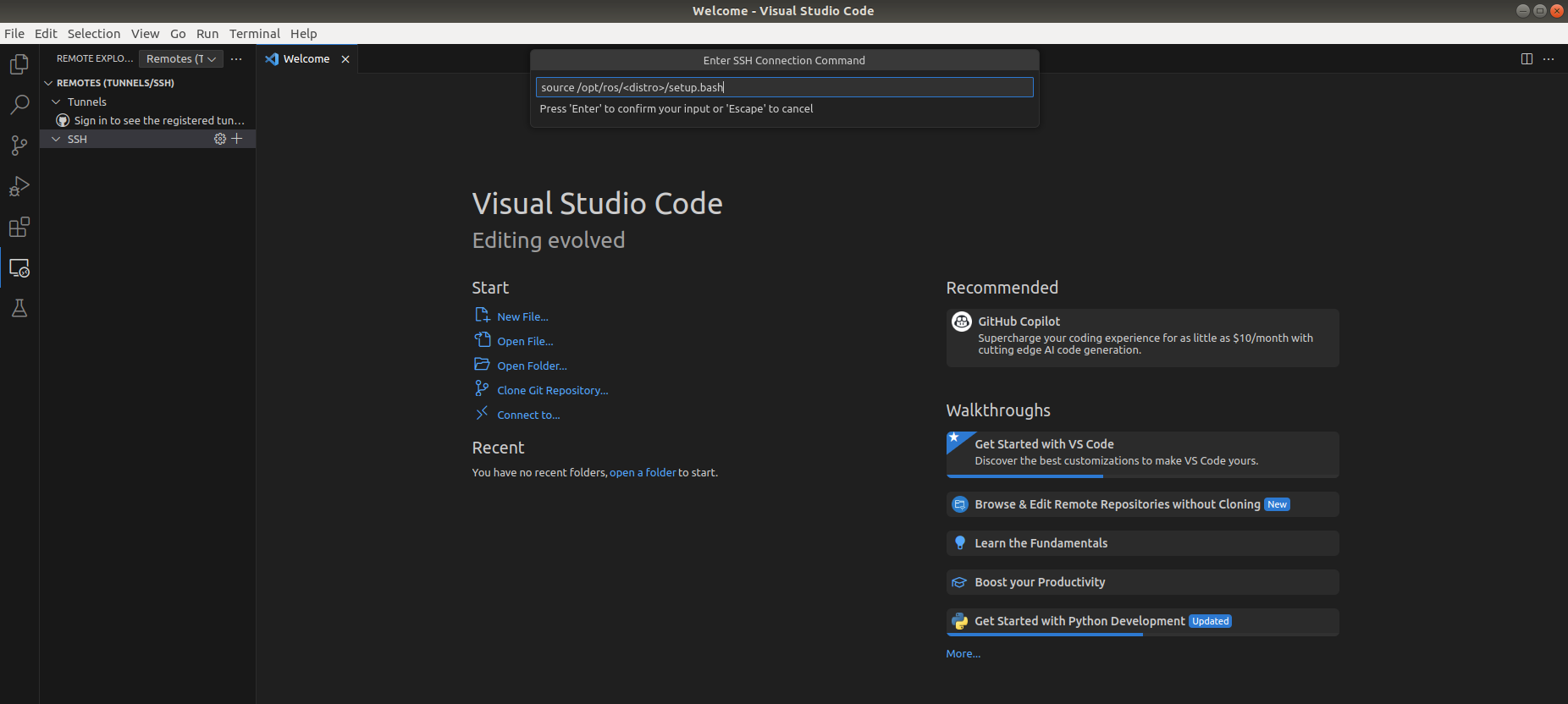Click the Open File... link
1568x704 pixels.
525,341
